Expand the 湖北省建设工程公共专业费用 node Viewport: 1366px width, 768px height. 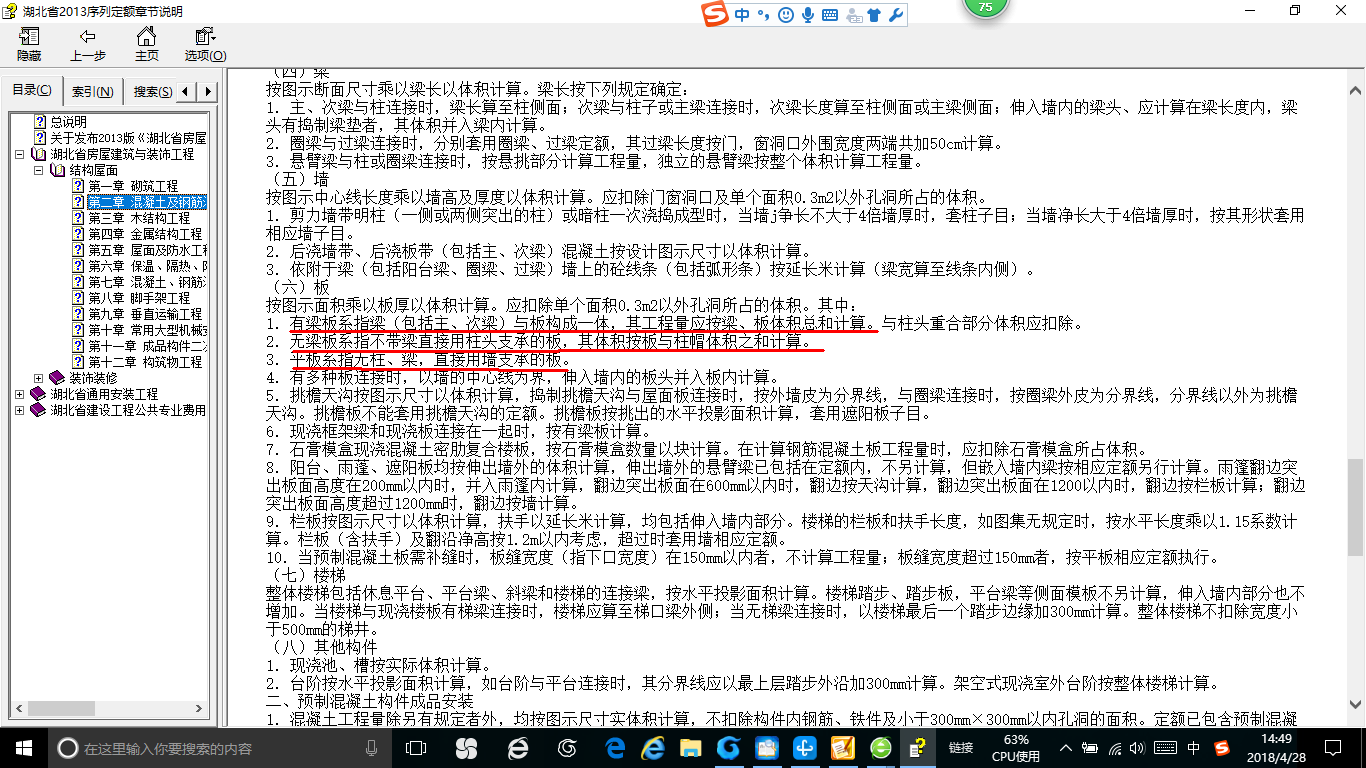click(x=21, y=410)
